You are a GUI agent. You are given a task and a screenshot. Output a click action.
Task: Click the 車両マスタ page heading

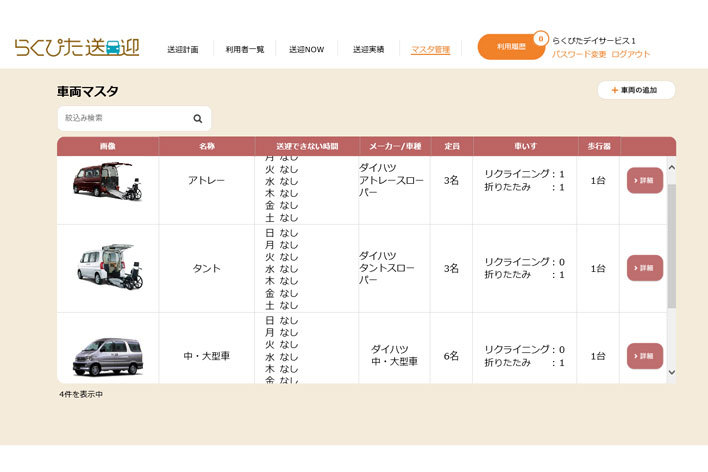(x=88, y=92)
